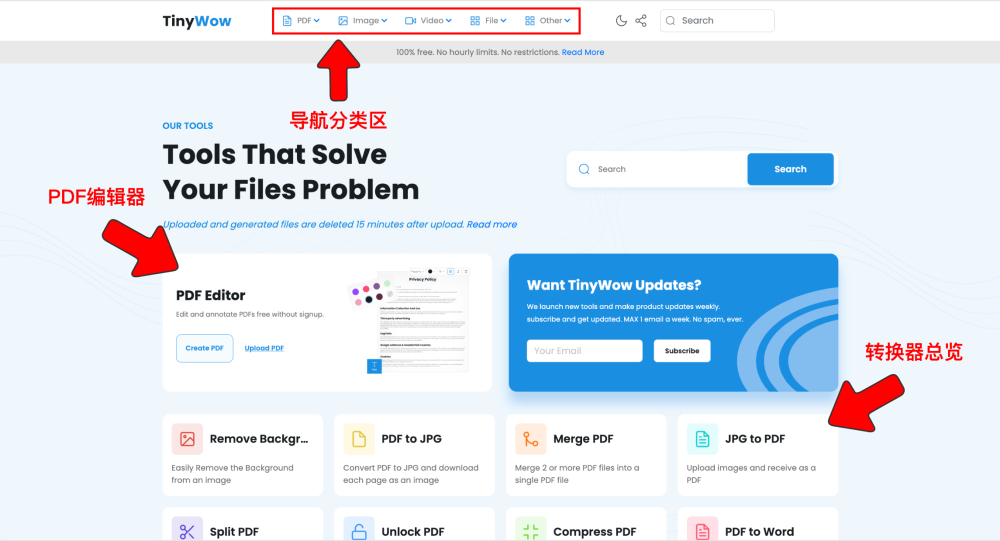Image resolution: width=1000 pixels, height=541 pixels.
Task: Toggle dark mode moon icon
Action: (x=621, y=20)
